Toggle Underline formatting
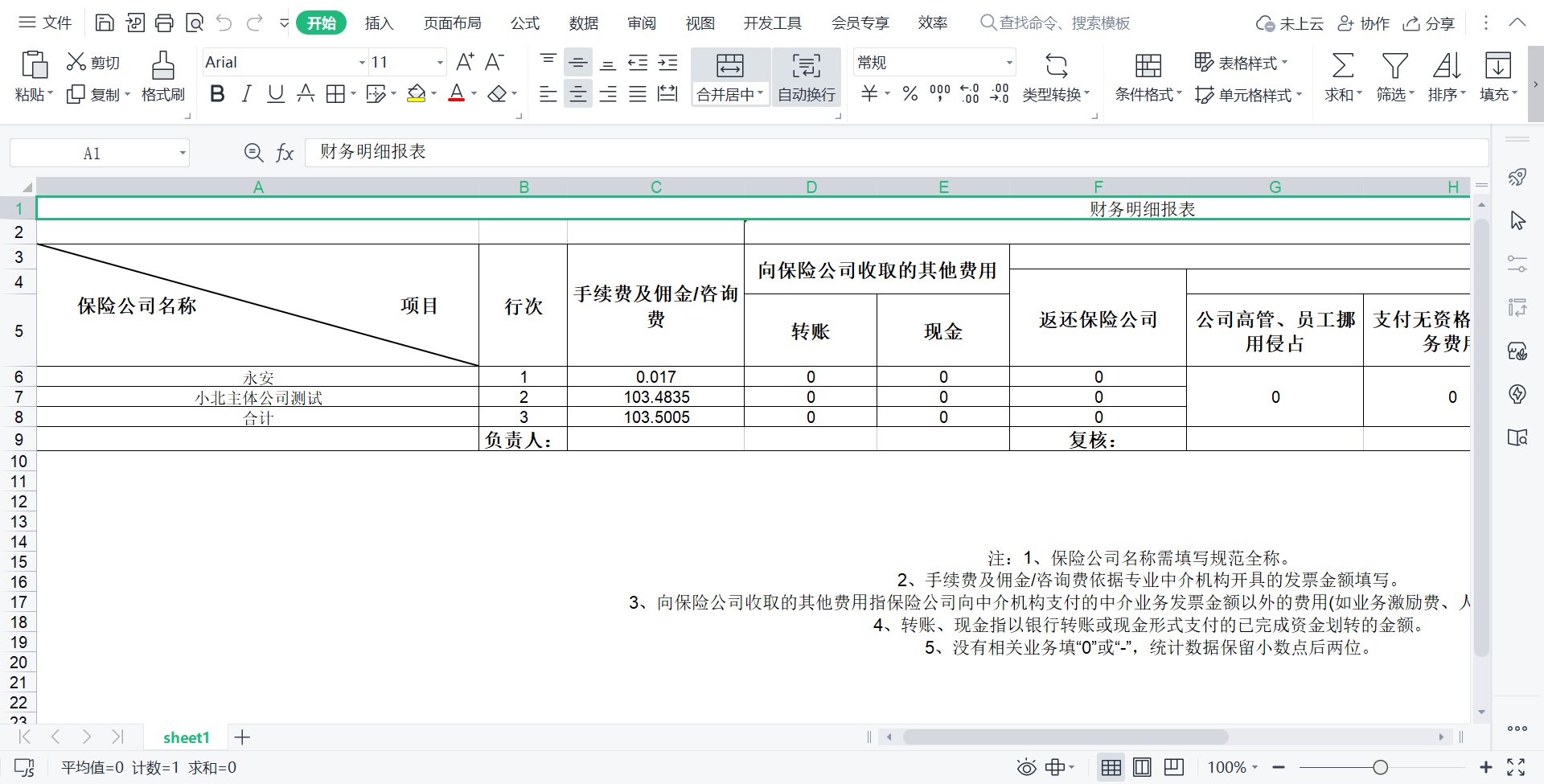This screenshot has width=1544, height=784. tap(276, 94)
